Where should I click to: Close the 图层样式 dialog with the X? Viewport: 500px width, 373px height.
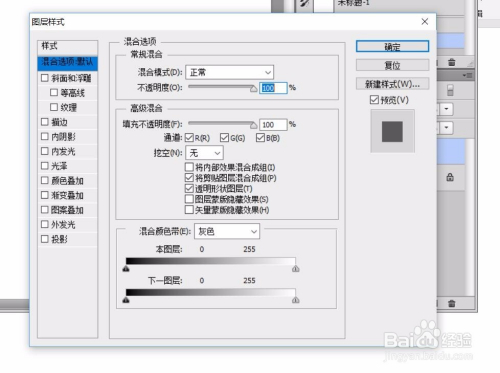[425, 22]
